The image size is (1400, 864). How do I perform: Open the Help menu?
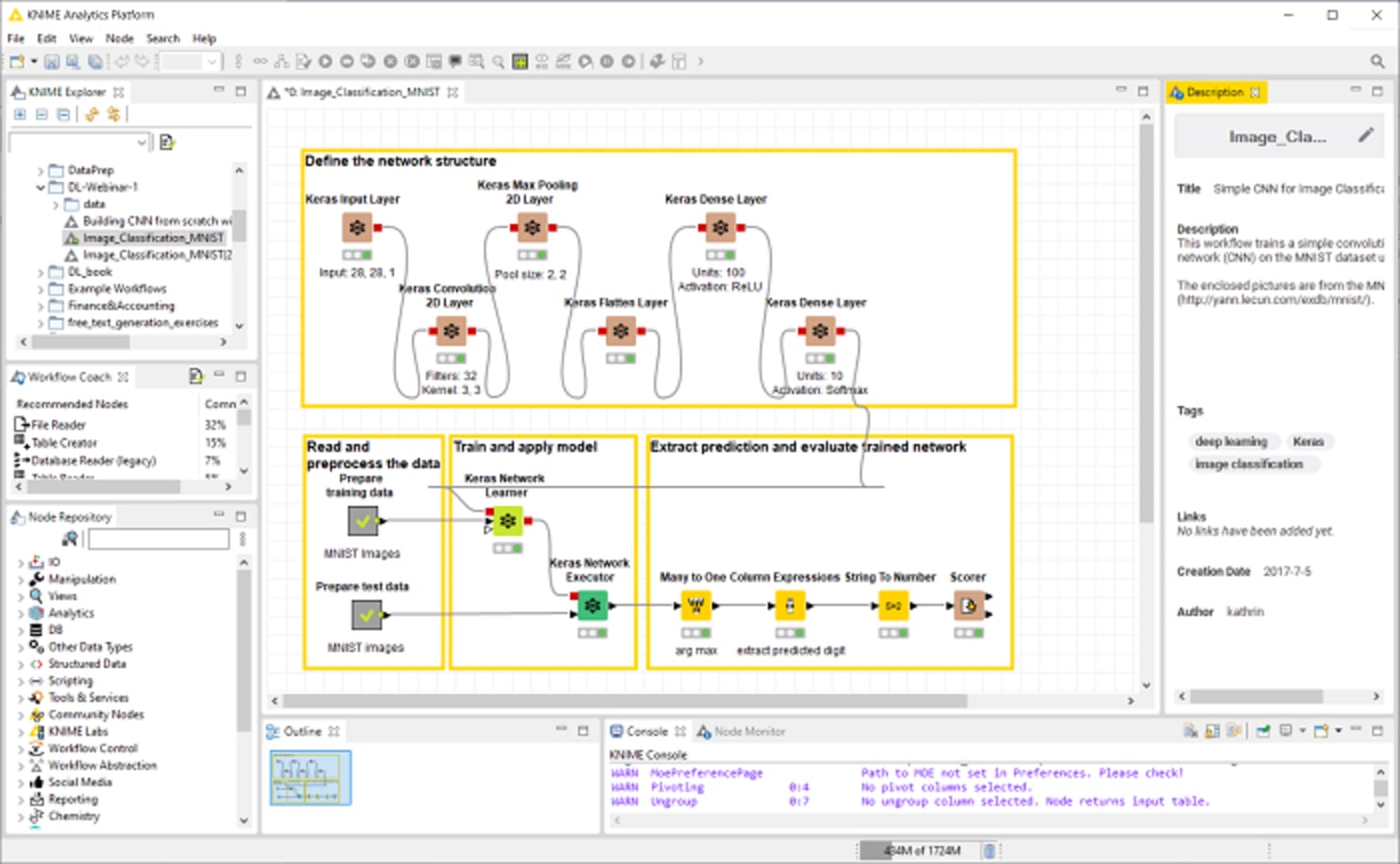(x=204, y=38)
